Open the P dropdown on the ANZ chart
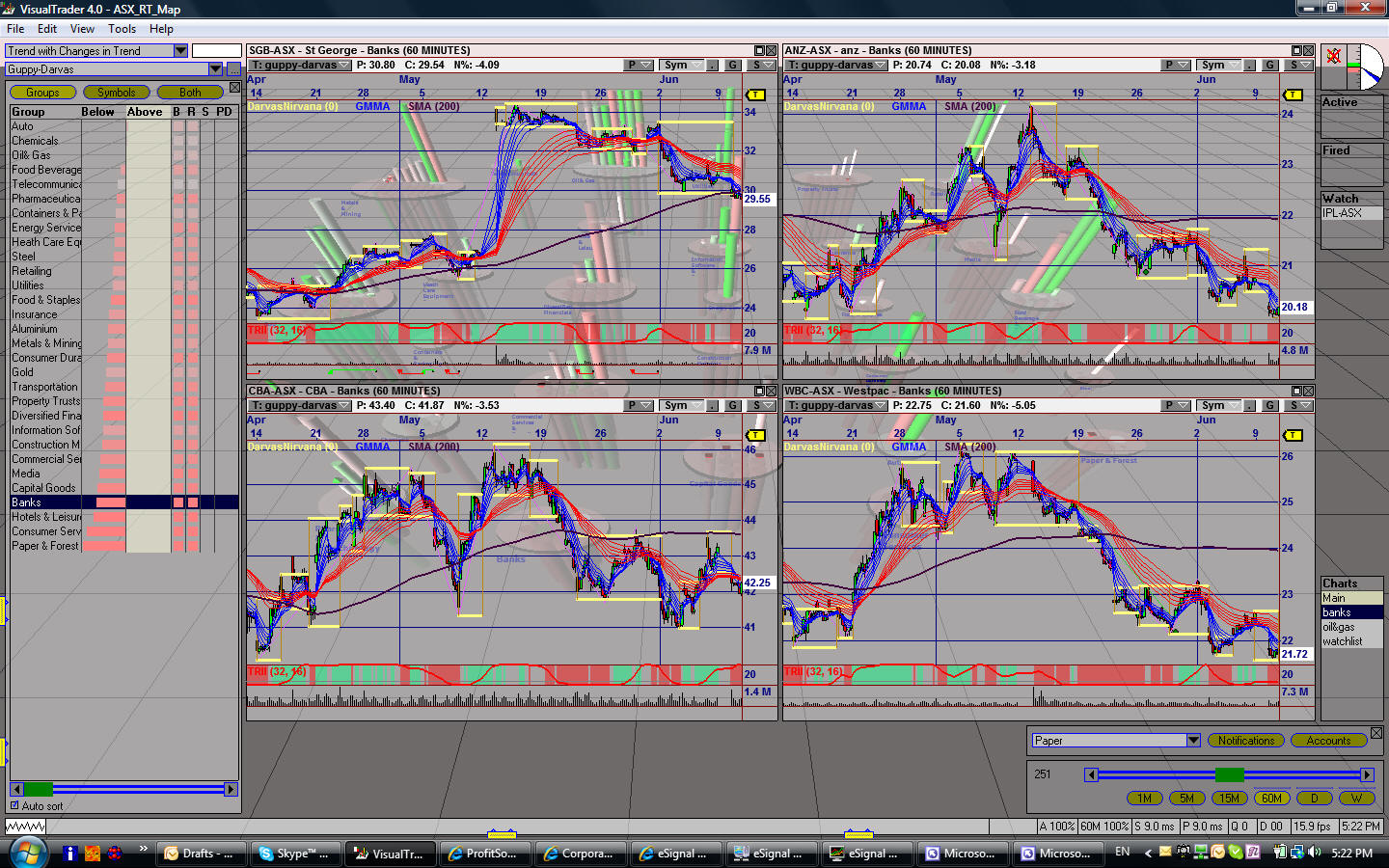The height and width of the screenshot is (868, 1389). click(1176, 66)
